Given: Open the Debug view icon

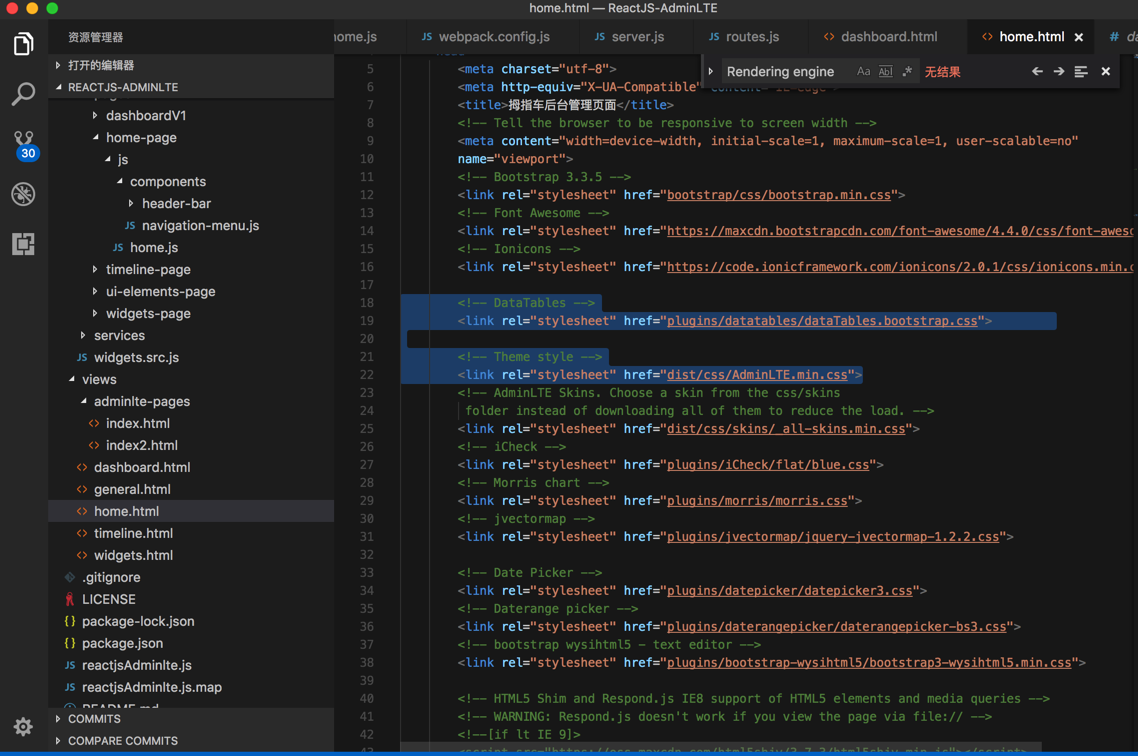Looking at the screenshot, I should [x=23, y=194].
